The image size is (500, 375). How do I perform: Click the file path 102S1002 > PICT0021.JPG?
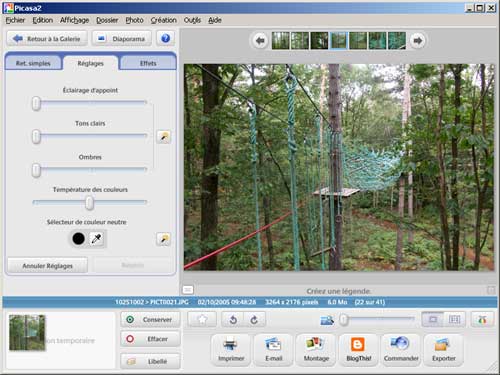click(152, 302)
